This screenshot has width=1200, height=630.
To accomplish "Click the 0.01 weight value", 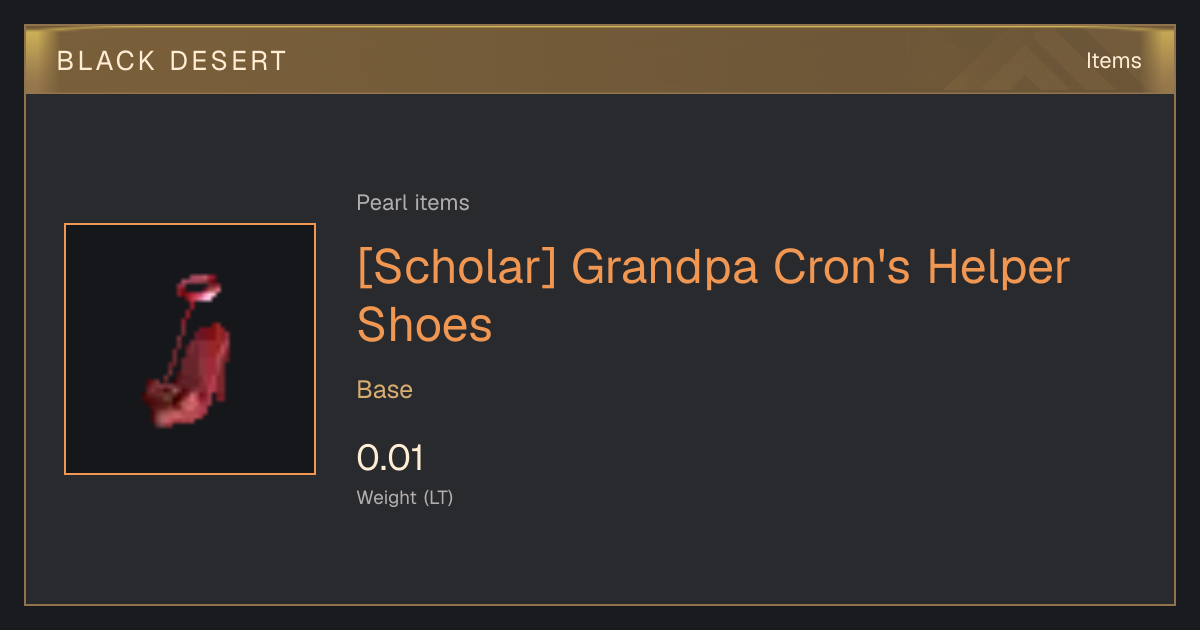I will pos(390,458).
